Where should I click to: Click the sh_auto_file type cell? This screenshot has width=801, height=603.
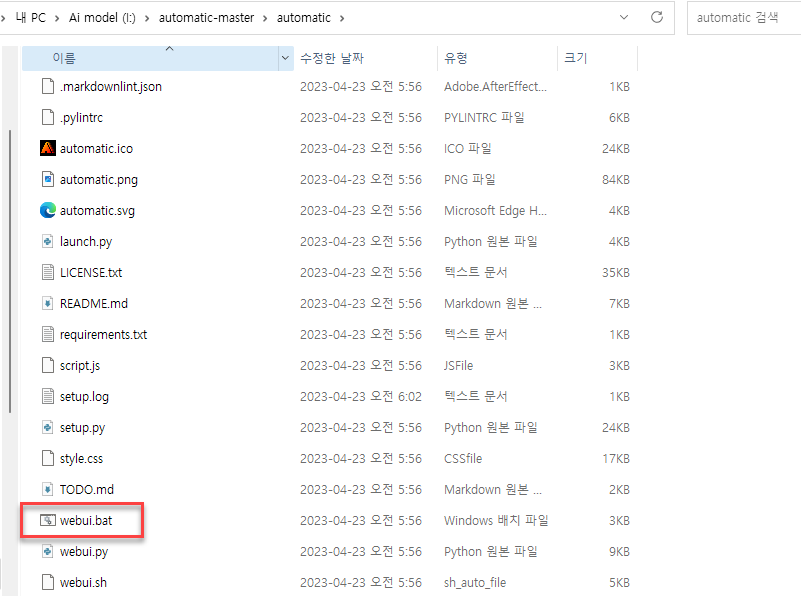[475, 583]
